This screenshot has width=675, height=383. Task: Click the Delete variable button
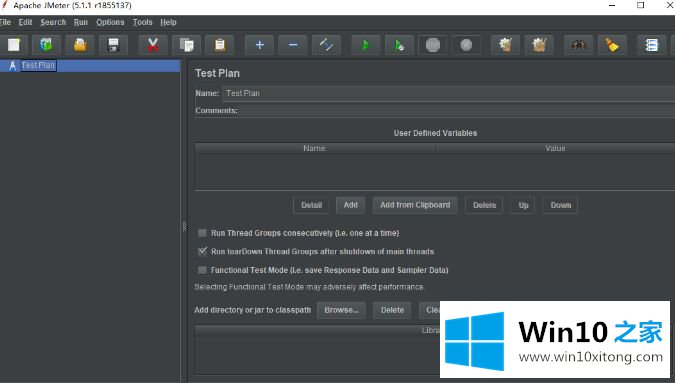(484, 205)
